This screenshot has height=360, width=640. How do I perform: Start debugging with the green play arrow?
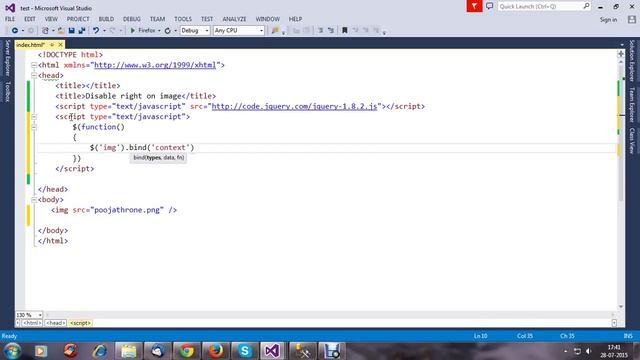coord(133,31)
